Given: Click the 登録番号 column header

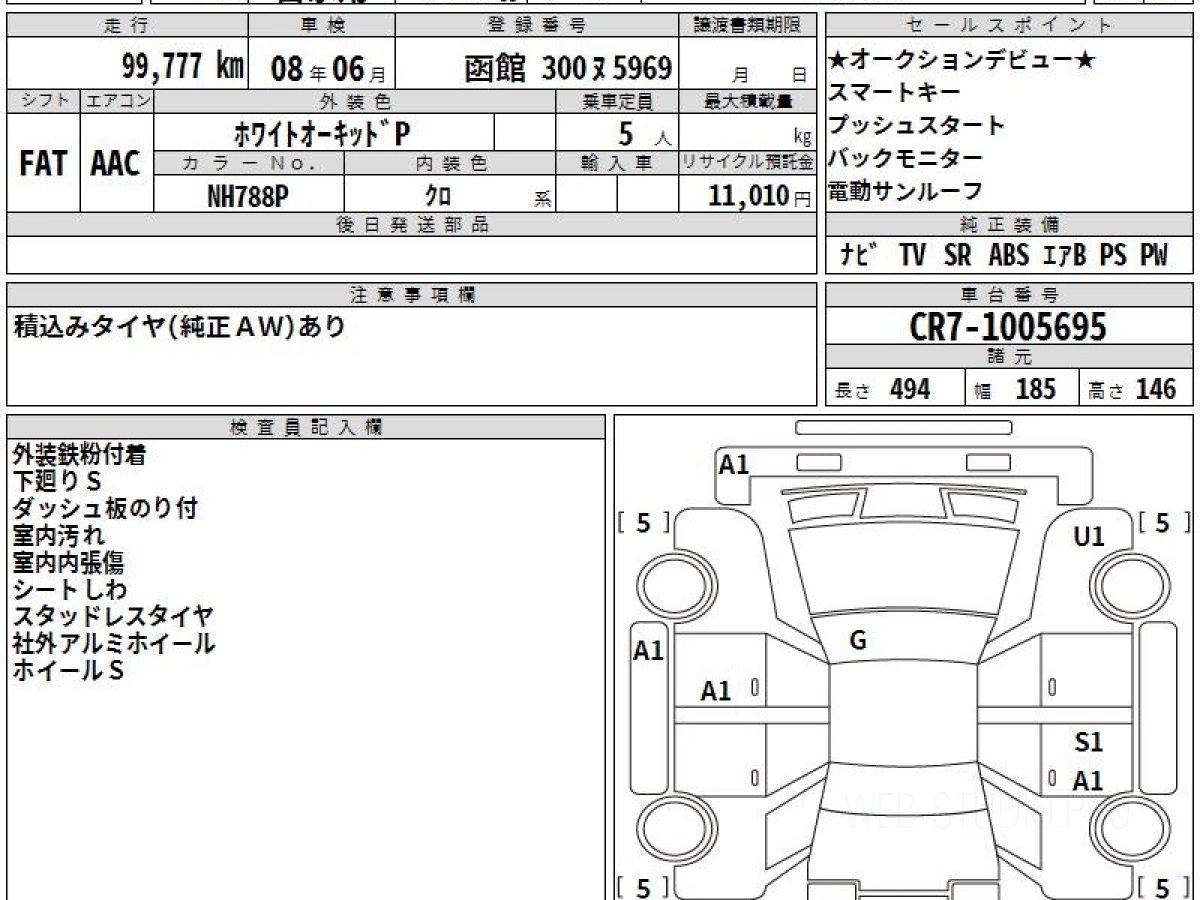Looking at the screenshot, I should (x=537, y=25).
